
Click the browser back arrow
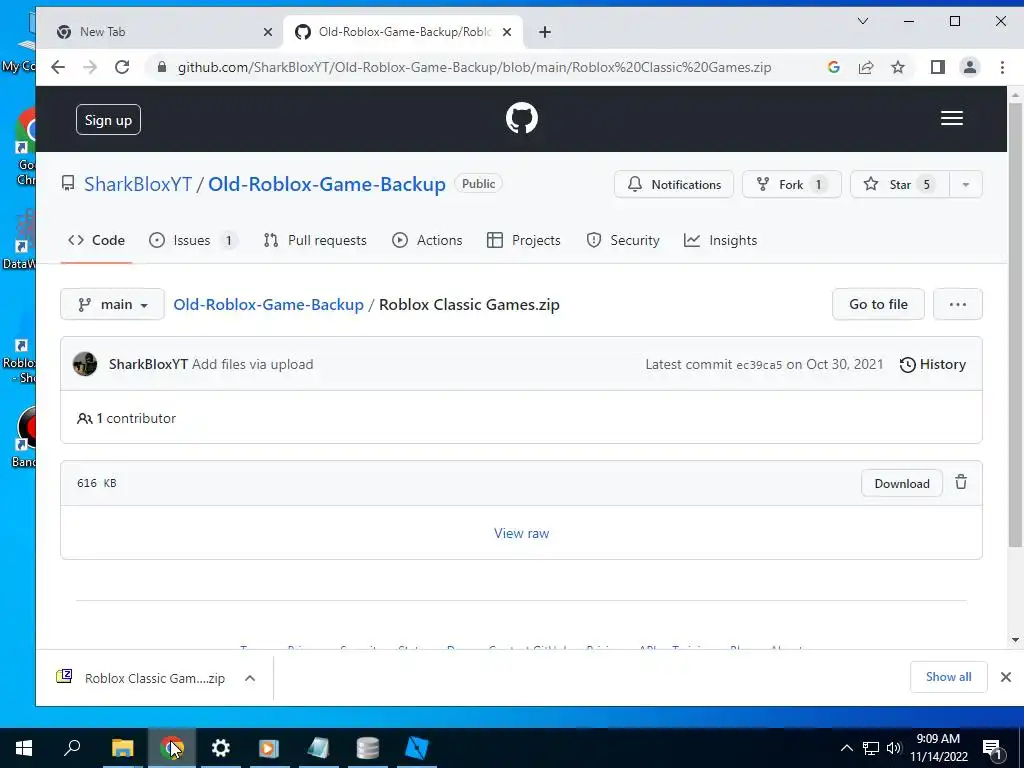(x=58, y=67)
